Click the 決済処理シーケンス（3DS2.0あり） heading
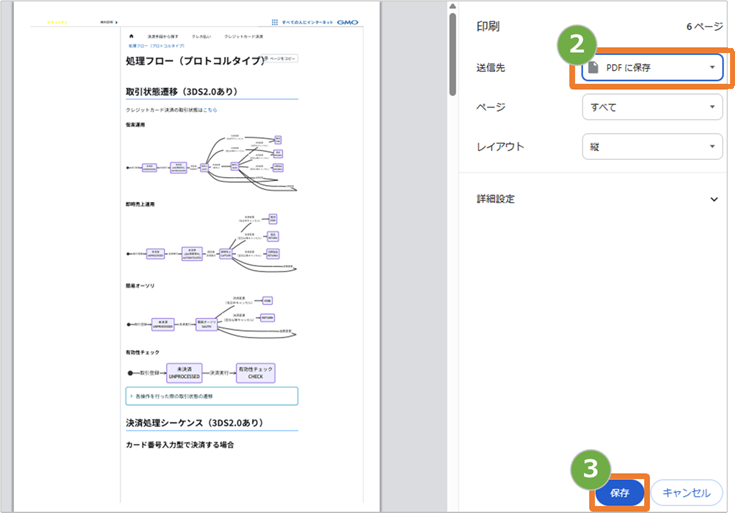Image resolution: width=735 pixels, height=513 pixels. click(195, 422)
